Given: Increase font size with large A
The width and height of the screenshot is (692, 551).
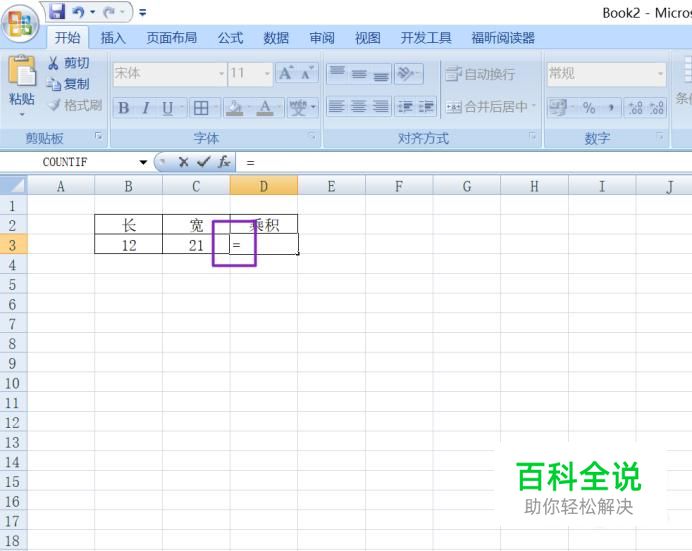Looking at the screenshot, I should (286, 73).
